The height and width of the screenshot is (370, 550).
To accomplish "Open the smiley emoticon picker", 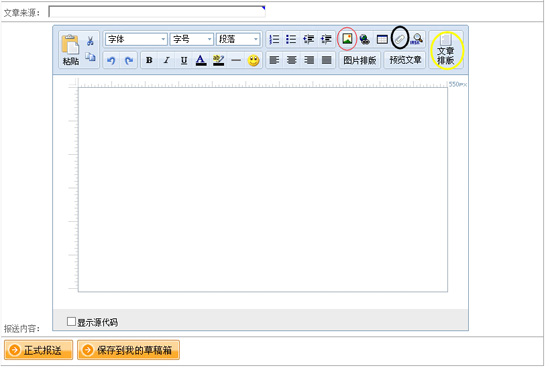I will [254, 60].
